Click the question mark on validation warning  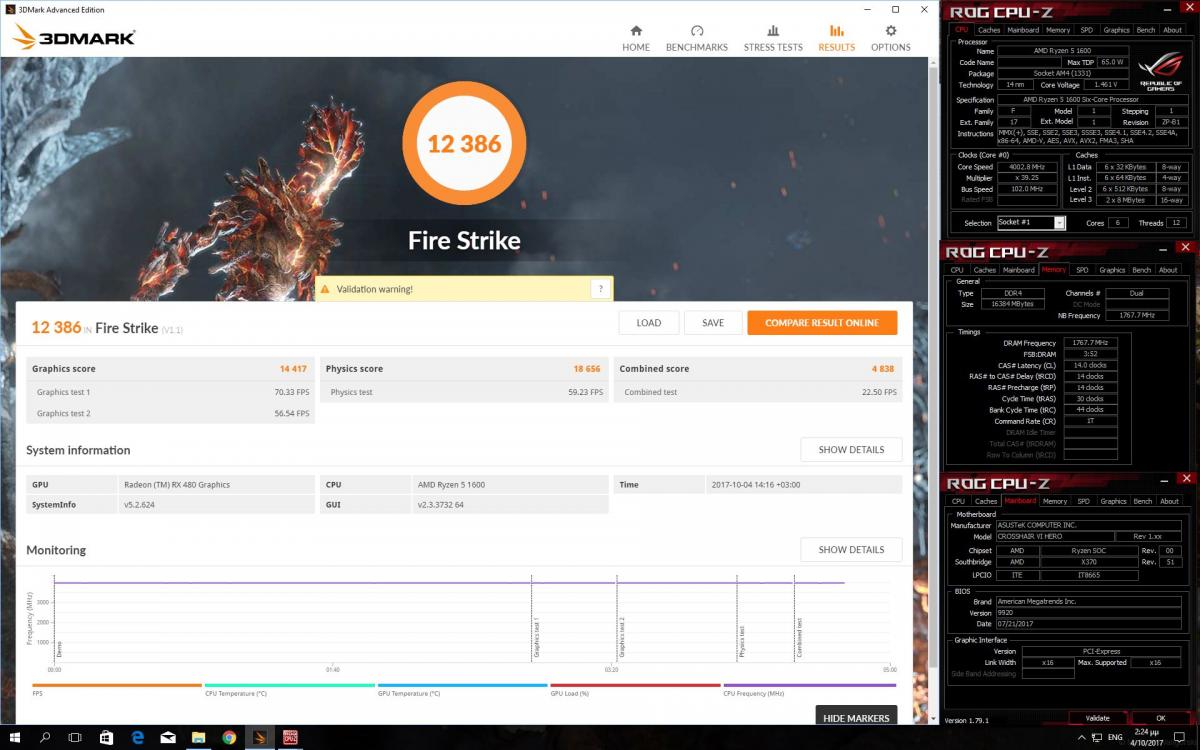pyautogui.click(x=600, y=289)
